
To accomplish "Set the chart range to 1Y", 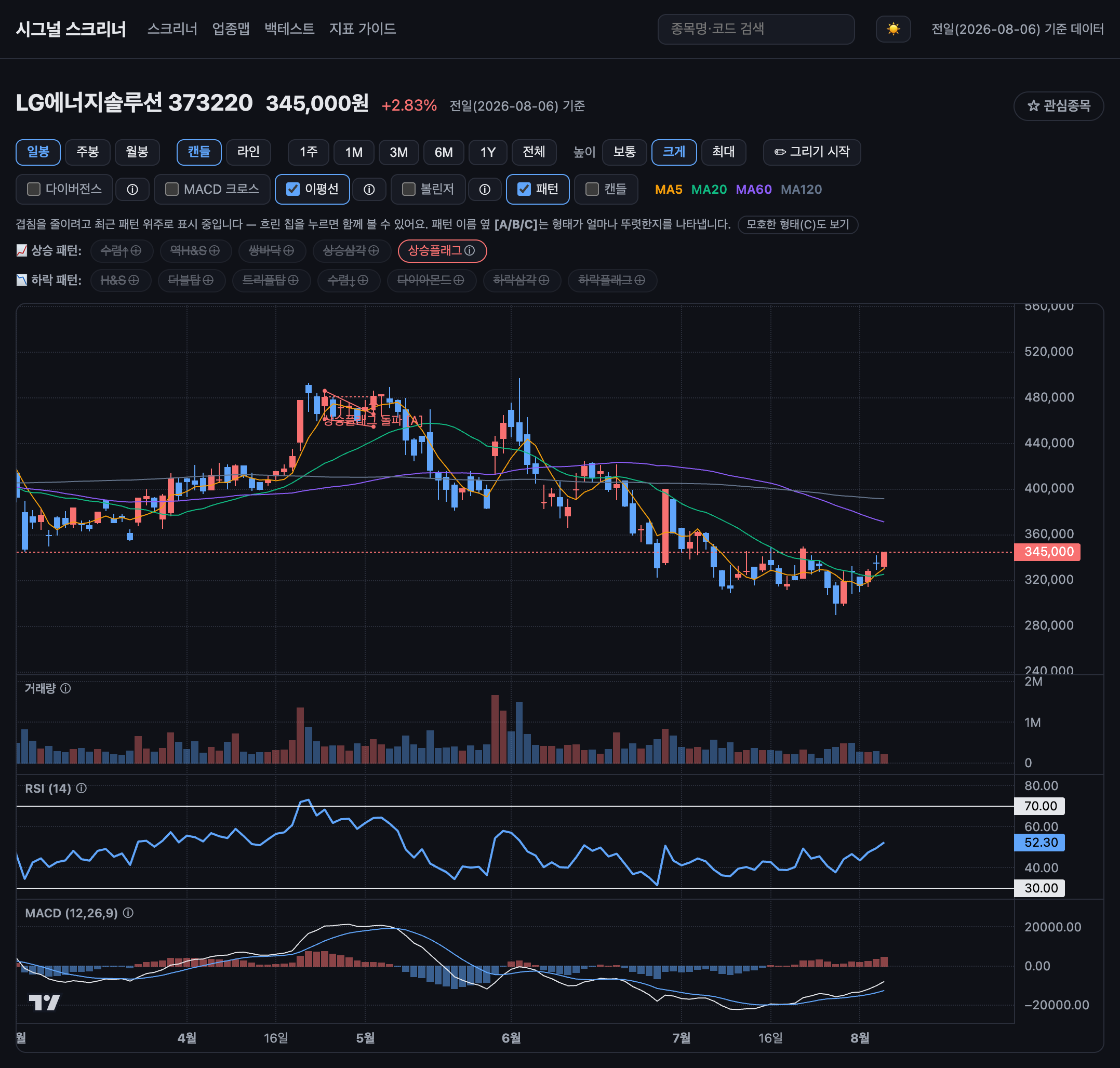I will pyautogui.click(x=488, y=152).
